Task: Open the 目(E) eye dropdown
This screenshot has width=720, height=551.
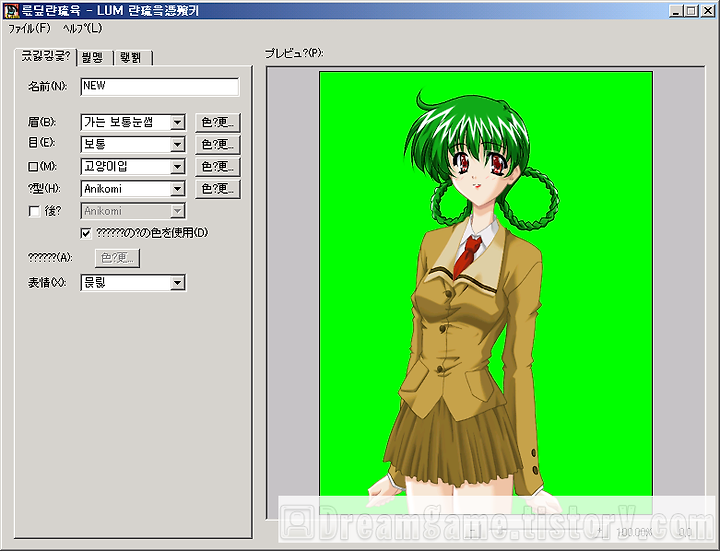Action: (x=133, y=144)
